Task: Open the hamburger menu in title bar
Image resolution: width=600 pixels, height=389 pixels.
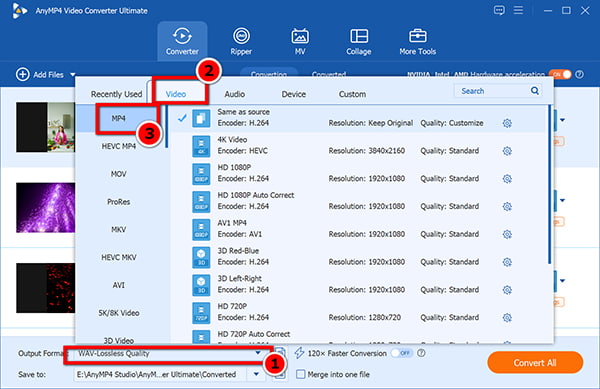Action: [x=518, y=10]
